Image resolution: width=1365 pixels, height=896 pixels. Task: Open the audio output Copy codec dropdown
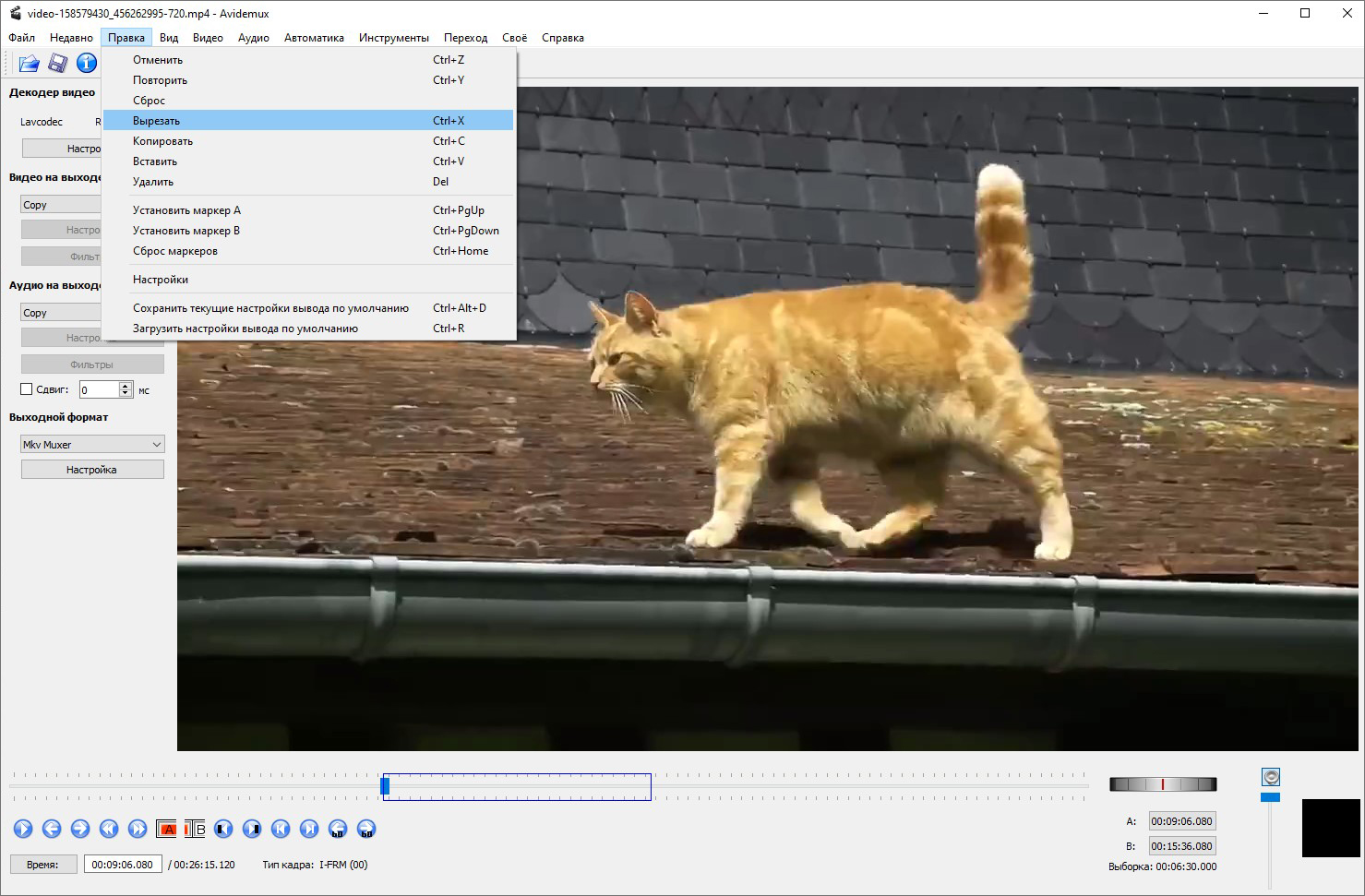[x=61, y=313]
